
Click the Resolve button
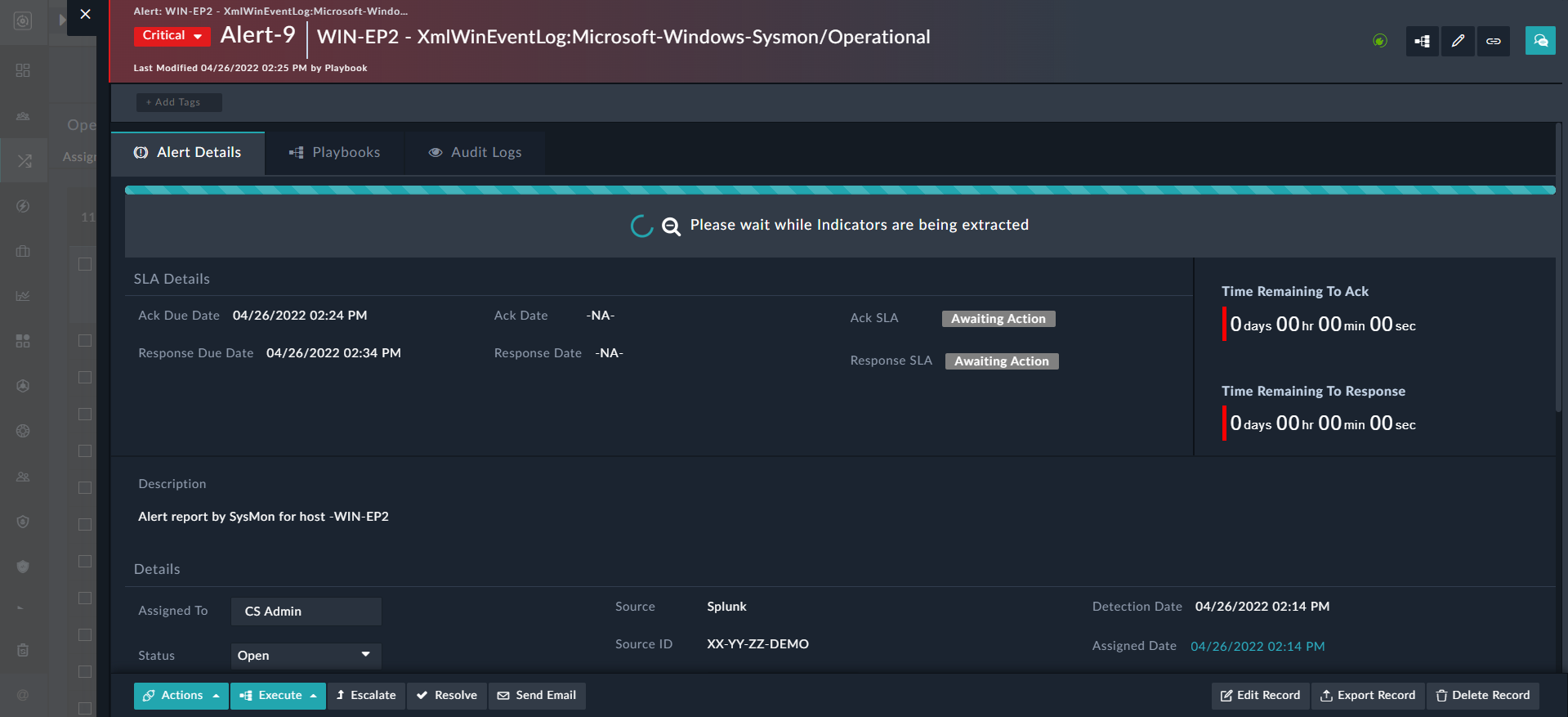(x=447, y=696)
